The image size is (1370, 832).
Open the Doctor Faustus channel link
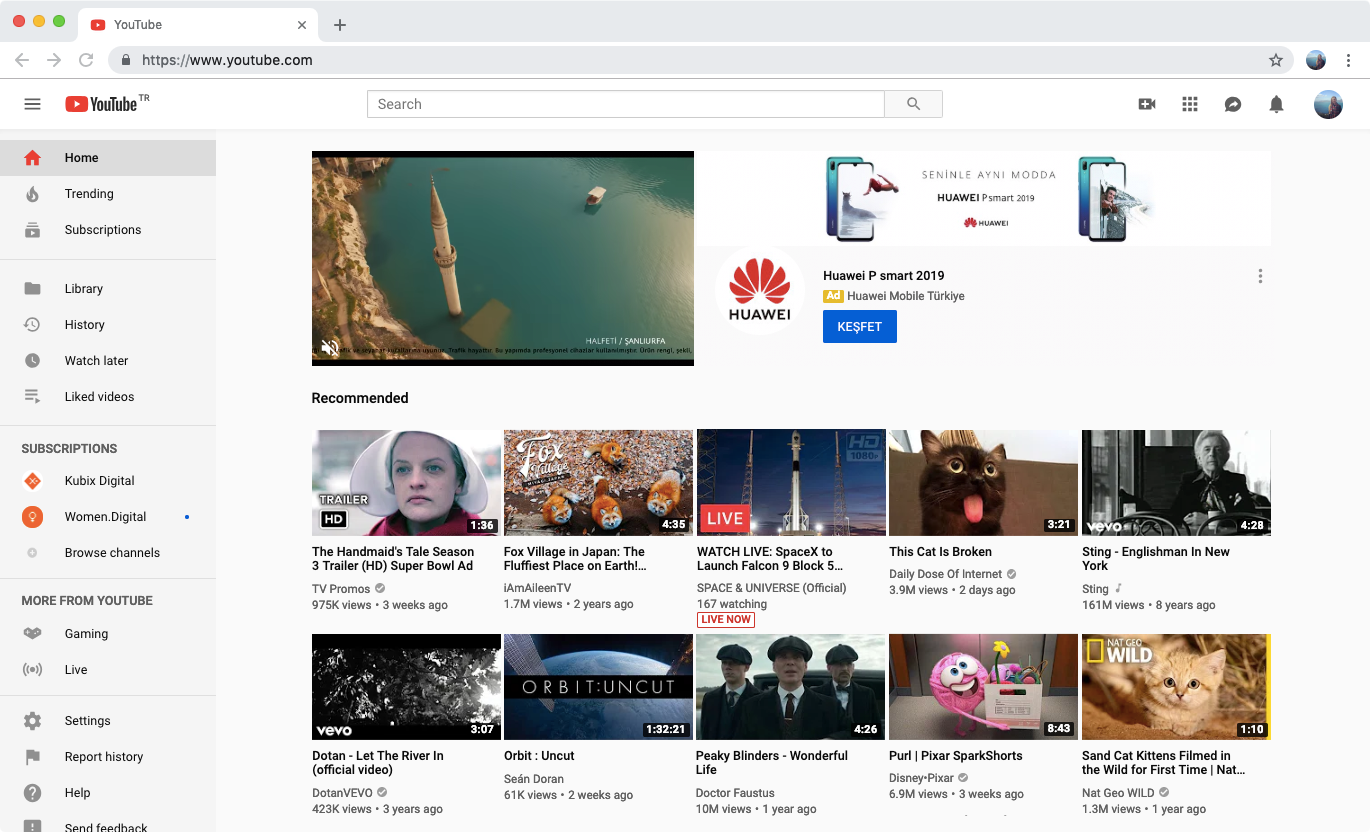tap(735, 793)
